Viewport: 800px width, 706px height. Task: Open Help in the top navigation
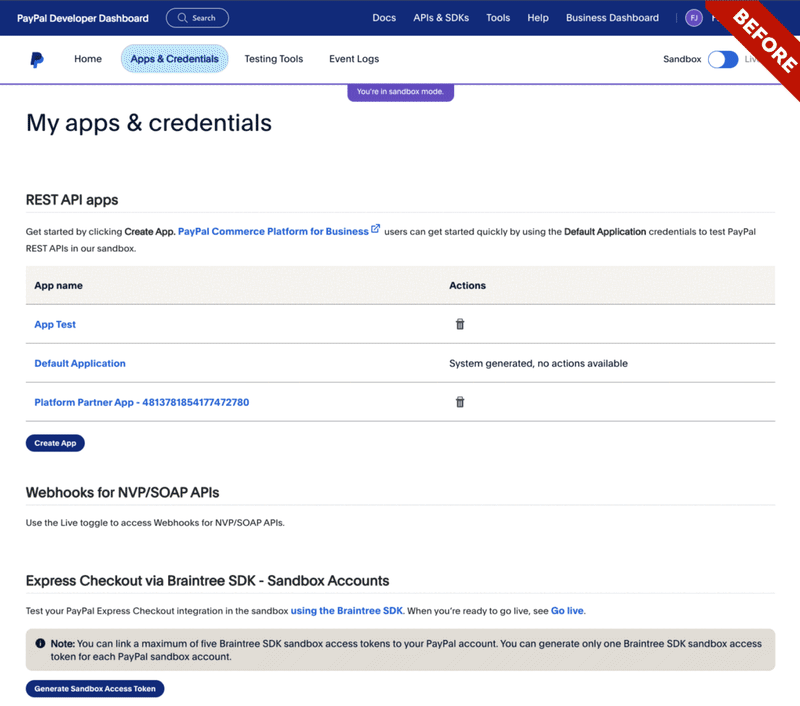point(538,18)
